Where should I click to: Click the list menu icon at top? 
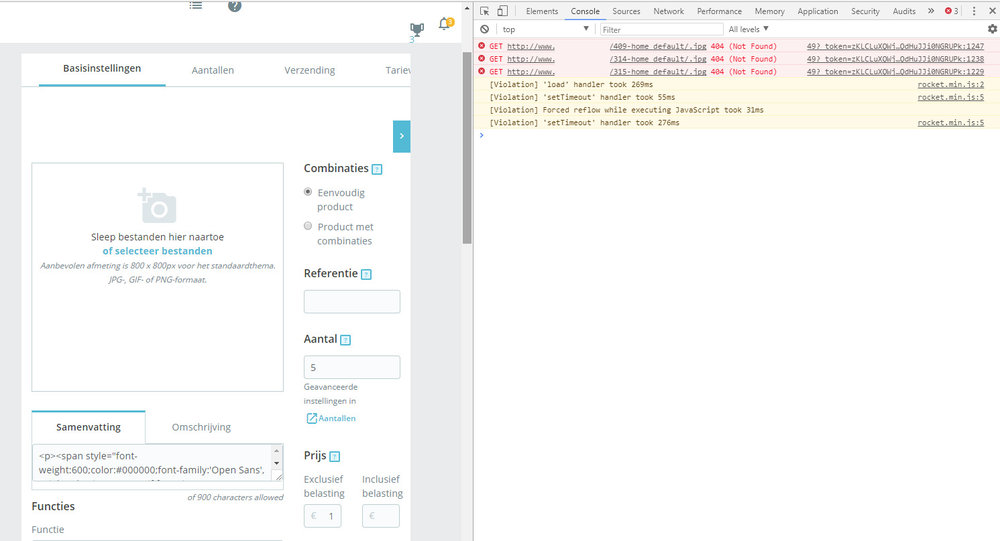pos(196,6)
